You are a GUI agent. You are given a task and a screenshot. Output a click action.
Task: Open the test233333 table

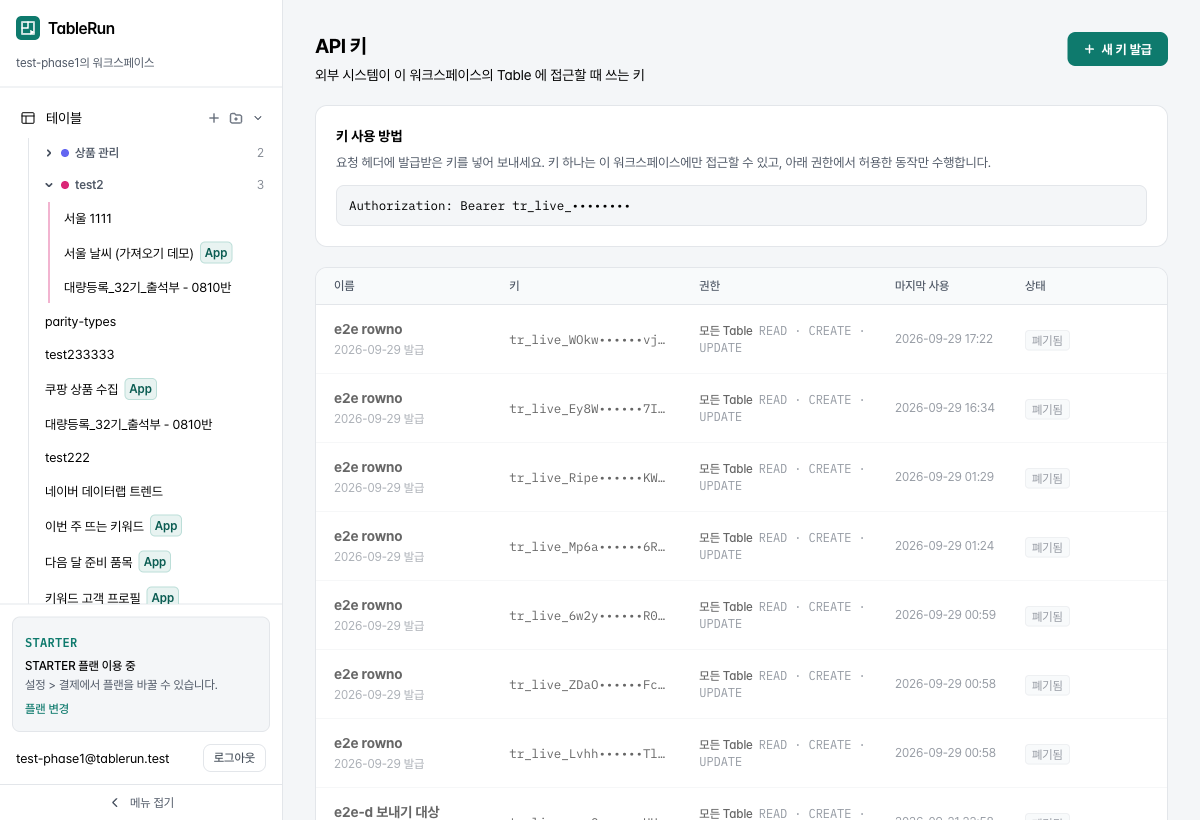point(80,355)
